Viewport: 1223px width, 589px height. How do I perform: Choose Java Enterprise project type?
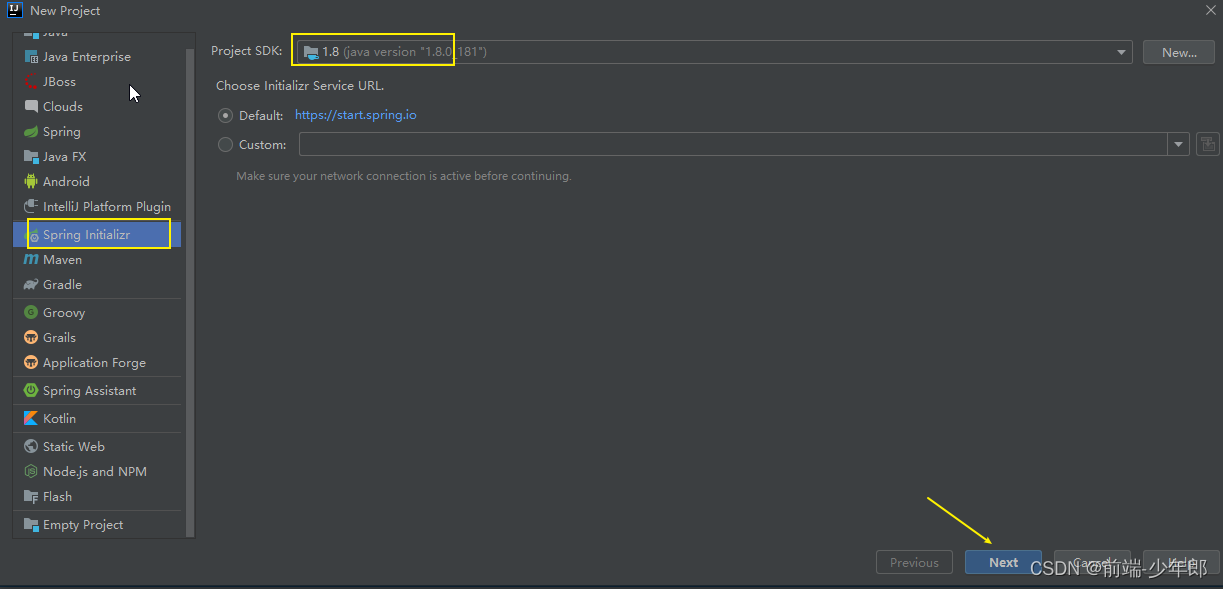[x=98, y=57]
